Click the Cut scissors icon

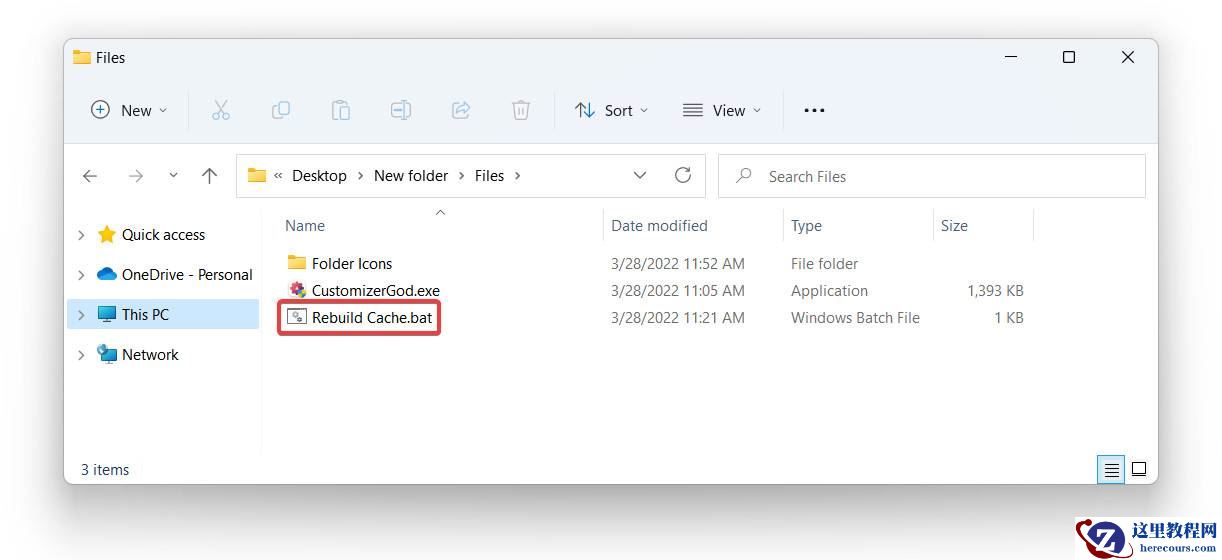221,110
